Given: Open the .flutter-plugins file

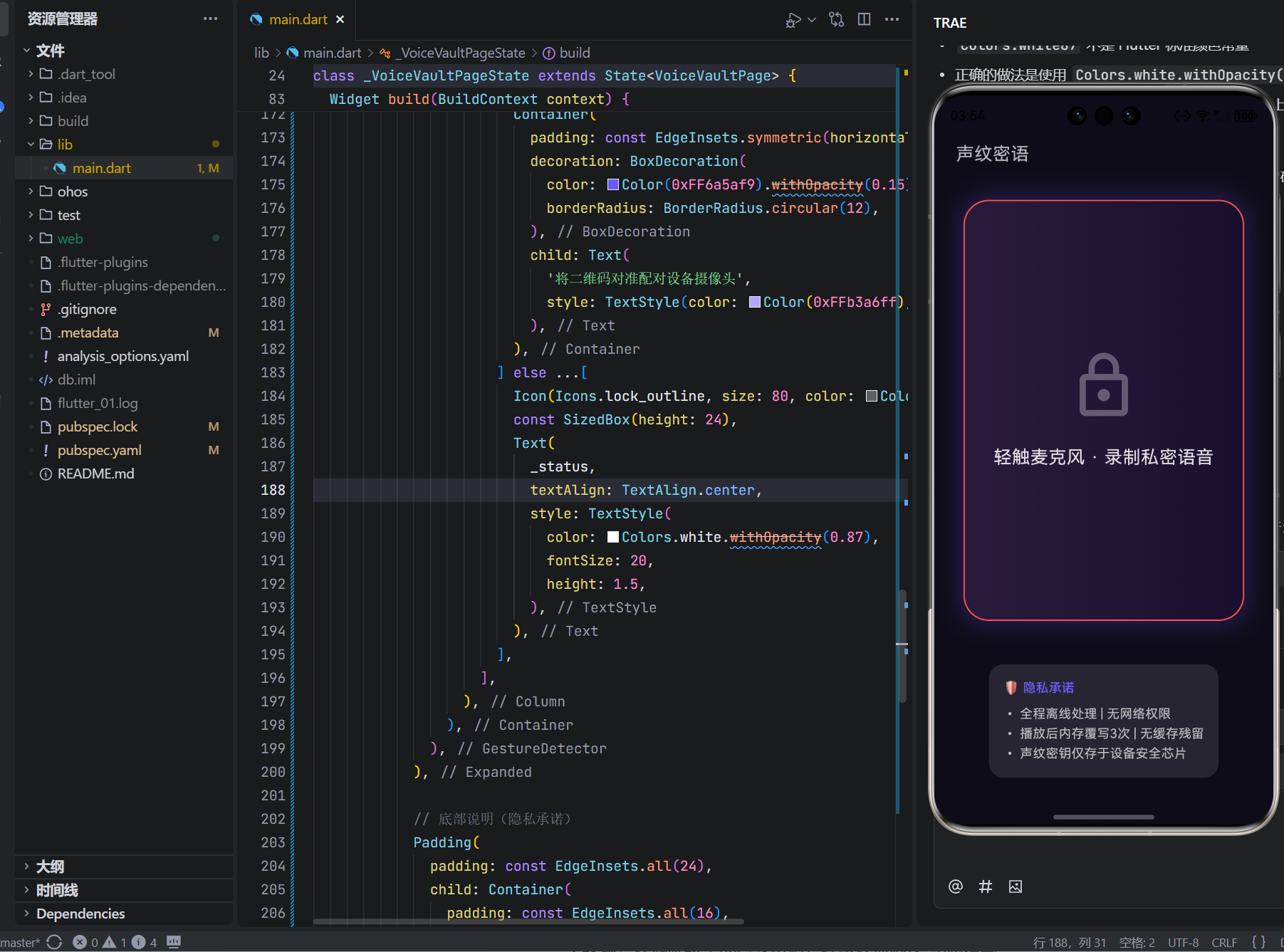Looking at the screenshot, I should [124, 262].
